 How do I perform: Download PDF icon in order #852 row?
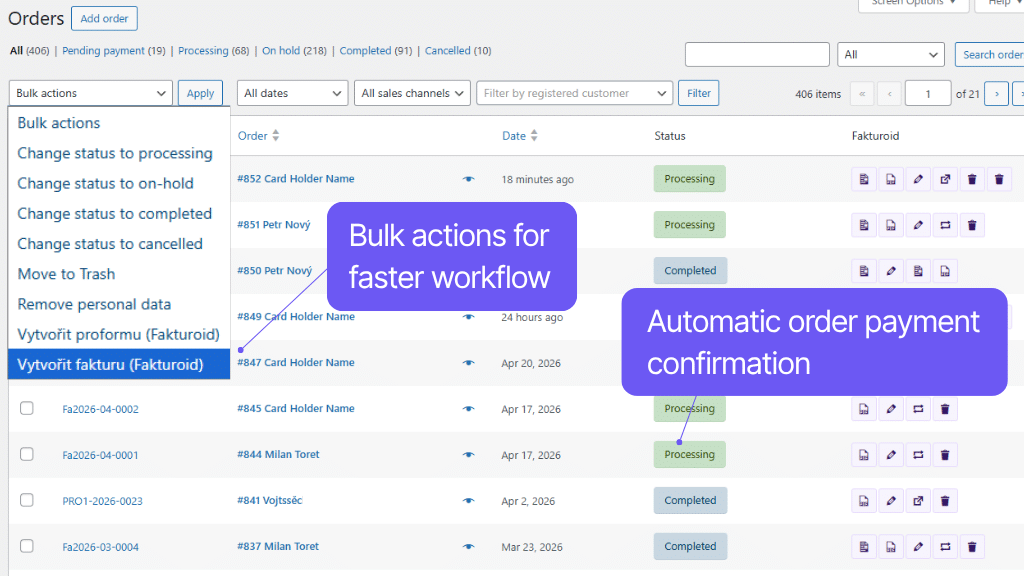pyautogui.click(x=891, y=179)
